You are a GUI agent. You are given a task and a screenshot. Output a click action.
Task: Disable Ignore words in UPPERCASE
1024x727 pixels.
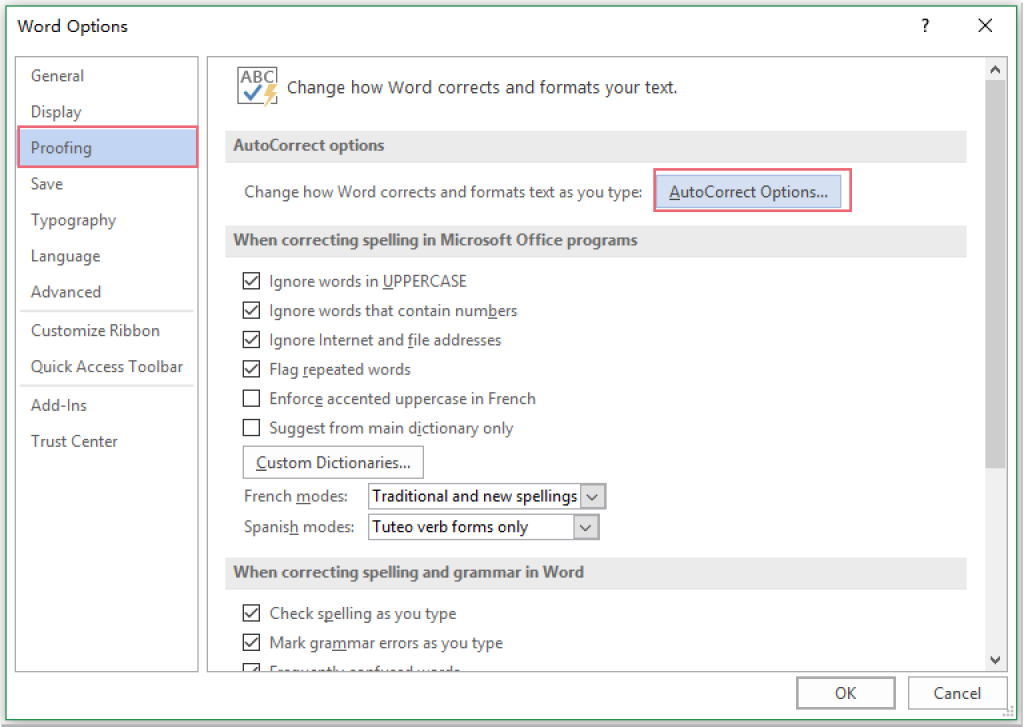251,281
